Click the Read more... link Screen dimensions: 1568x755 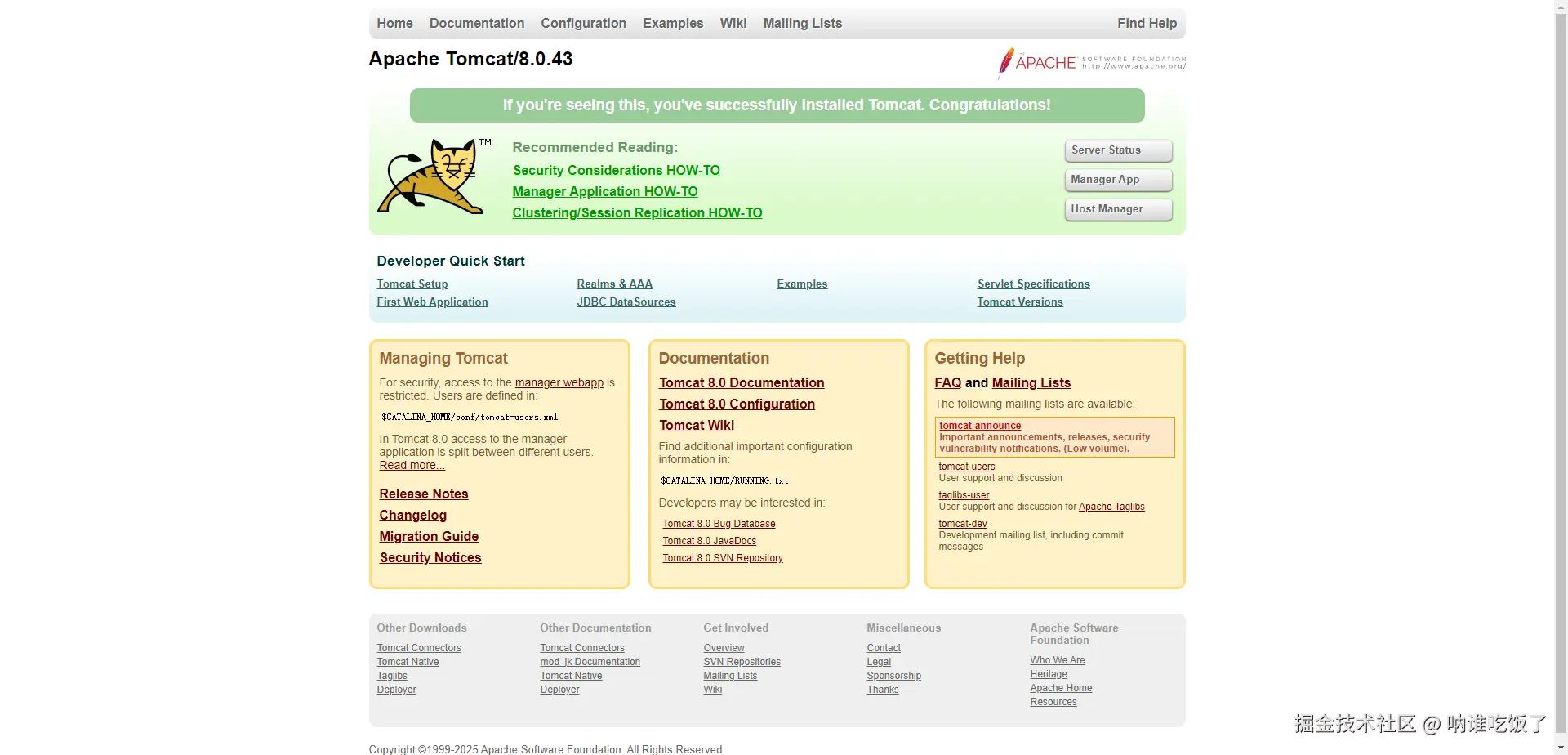412,465
